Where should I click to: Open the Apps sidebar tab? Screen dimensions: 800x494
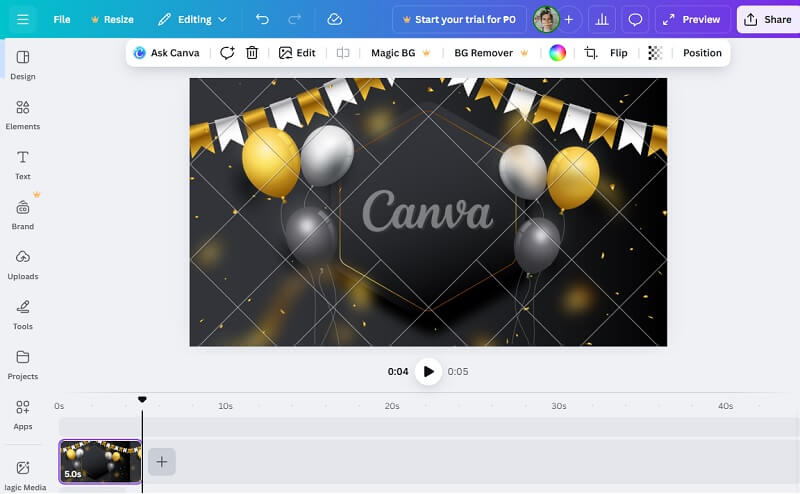(23, 415)
